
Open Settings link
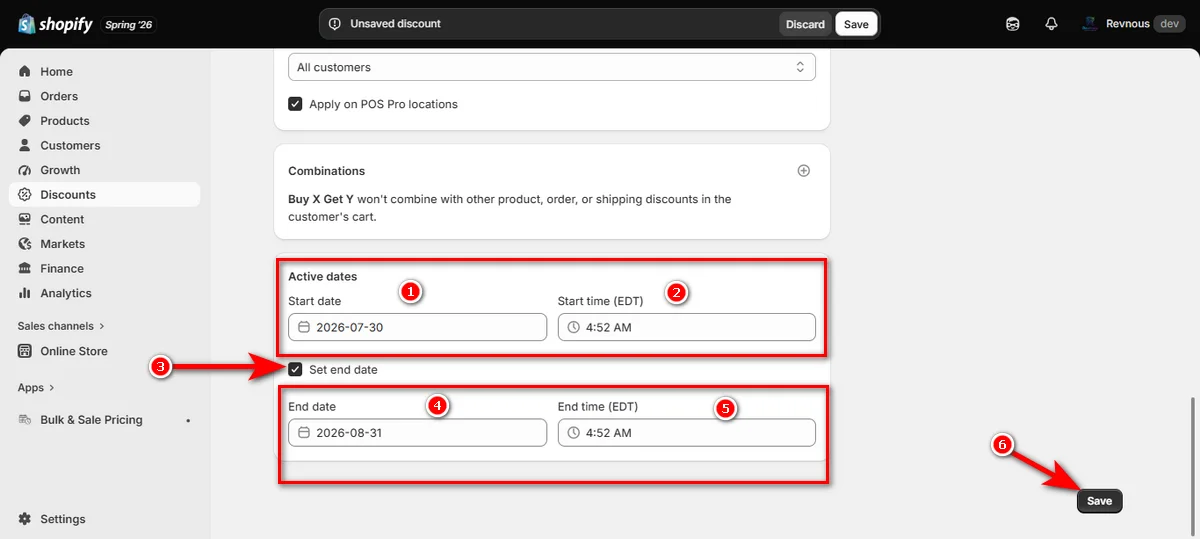click(105, 519)
